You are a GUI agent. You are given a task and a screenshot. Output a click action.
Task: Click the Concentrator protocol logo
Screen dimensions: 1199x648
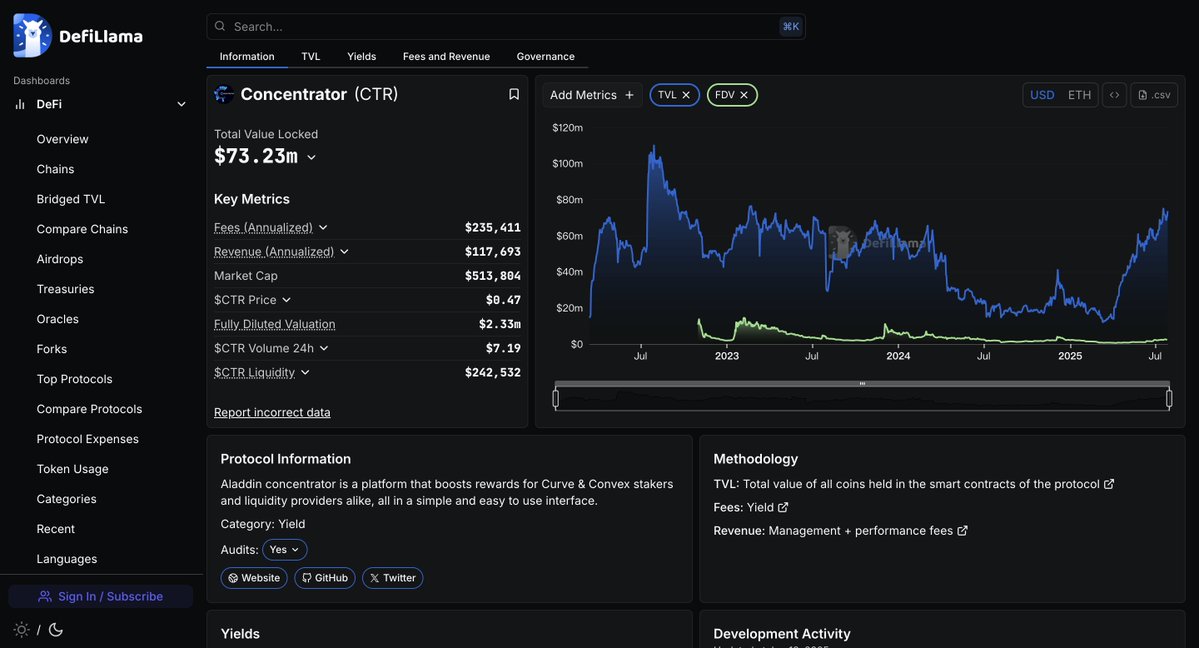[x=224, y=94]
